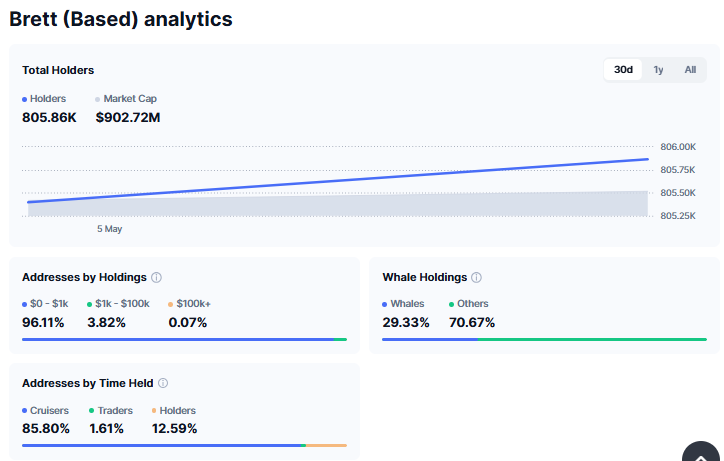724x461 pixels.
Task: Click the blue holders trend line
Action: coord(338,181)
